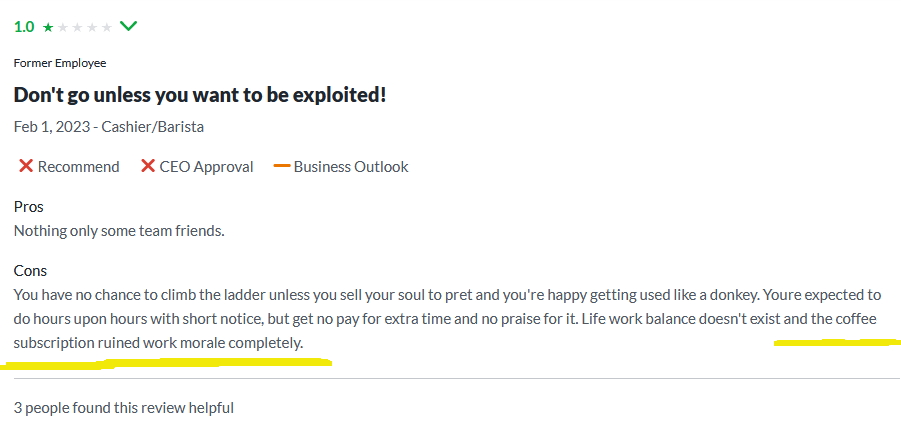
Task: Click the Former Employee label
Action: (60, 63)
